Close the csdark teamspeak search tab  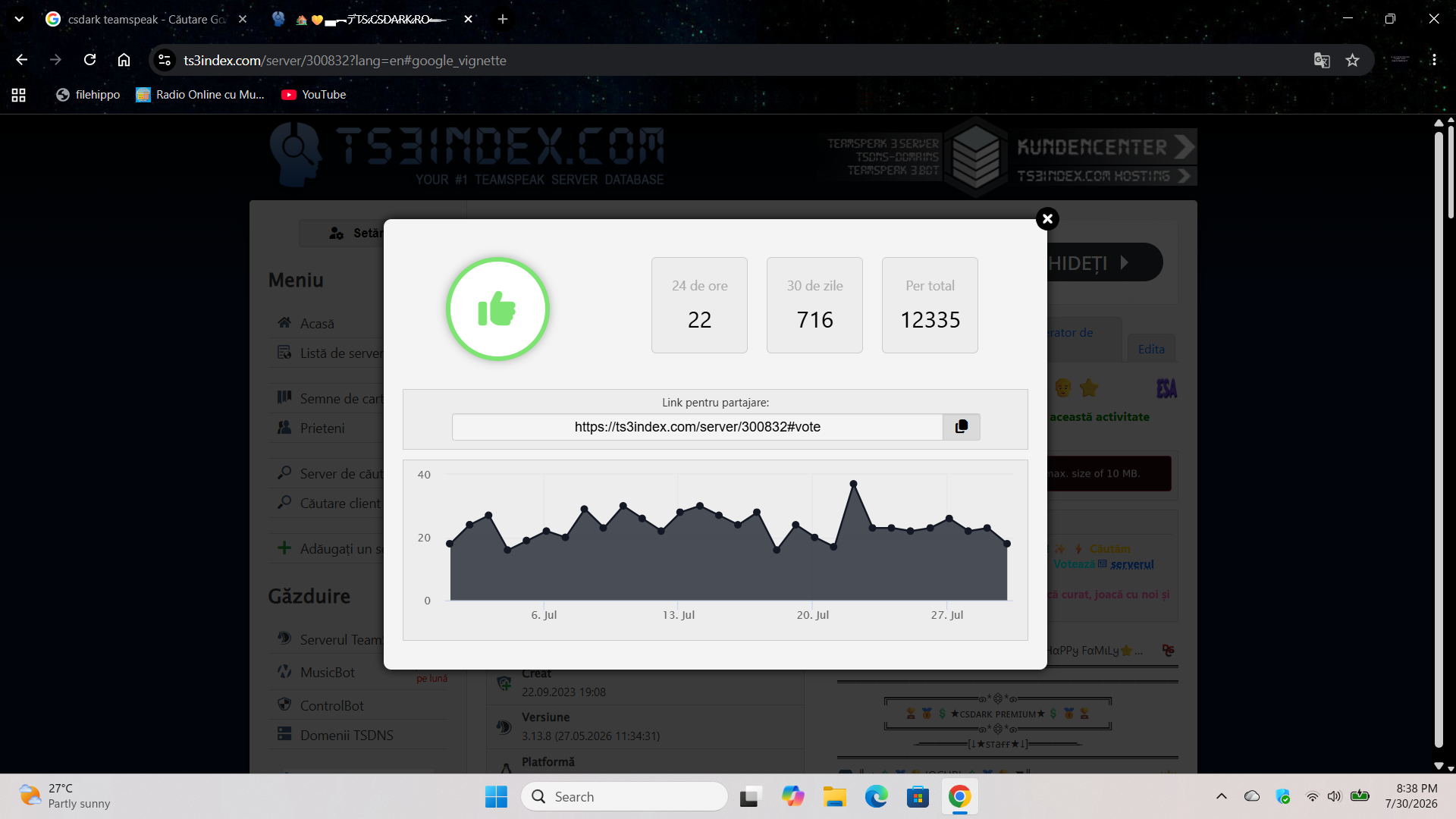(x=243, y=19)
